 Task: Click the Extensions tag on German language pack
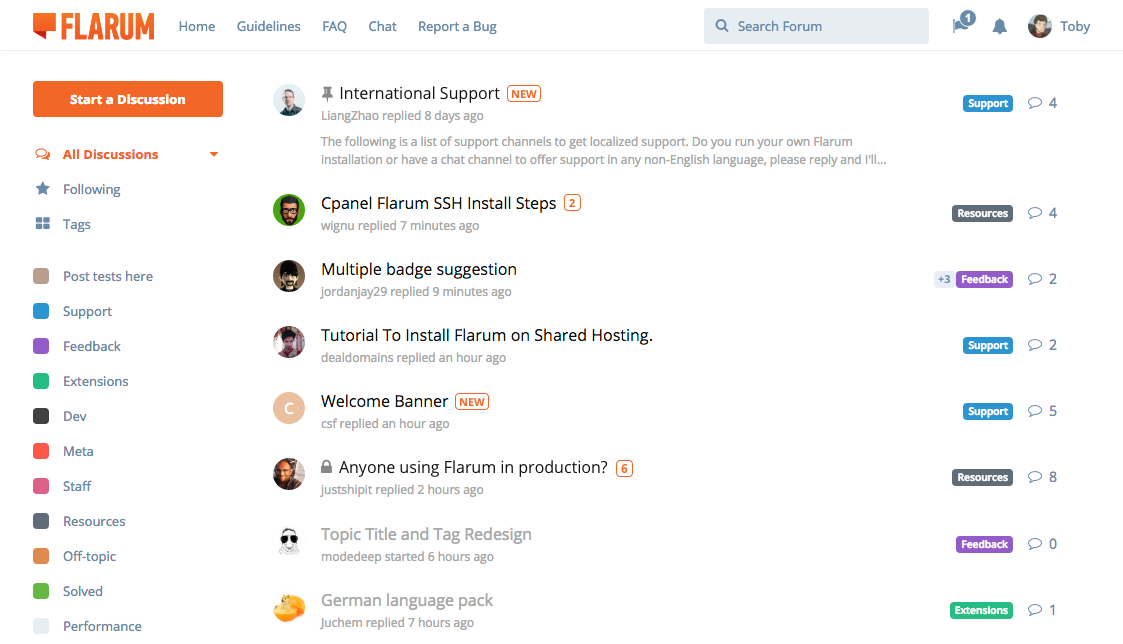tap(981, 610)
